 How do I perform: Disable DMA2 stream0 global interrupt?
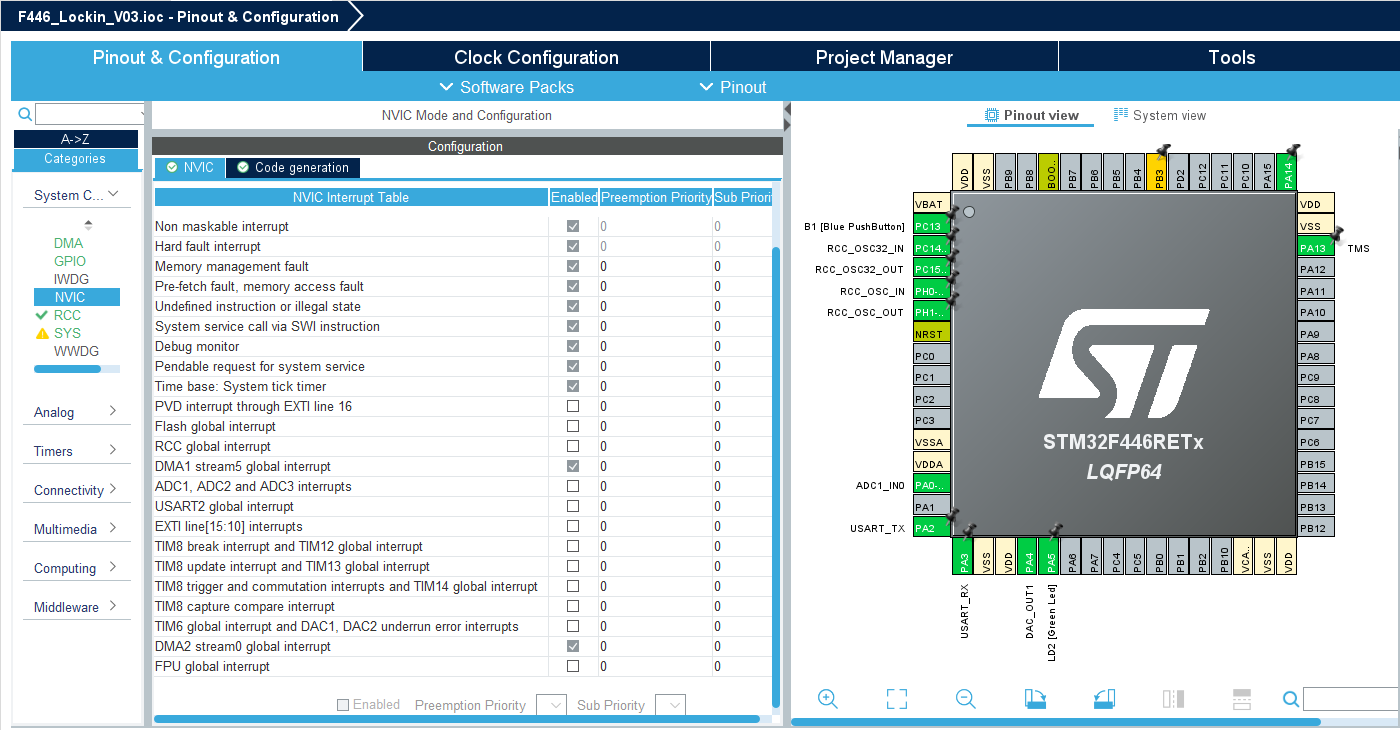pos(573,646)
